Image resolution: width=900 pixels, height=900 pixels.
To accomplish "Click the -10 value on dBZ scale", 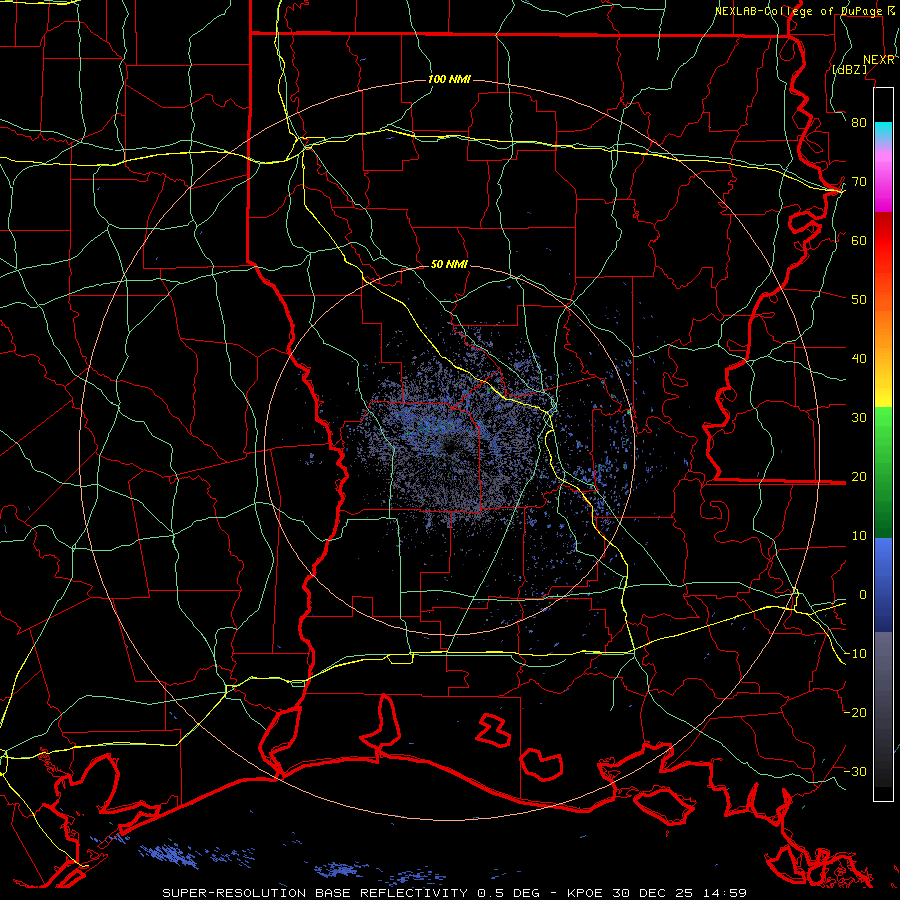I will click(x=855, y=654).
